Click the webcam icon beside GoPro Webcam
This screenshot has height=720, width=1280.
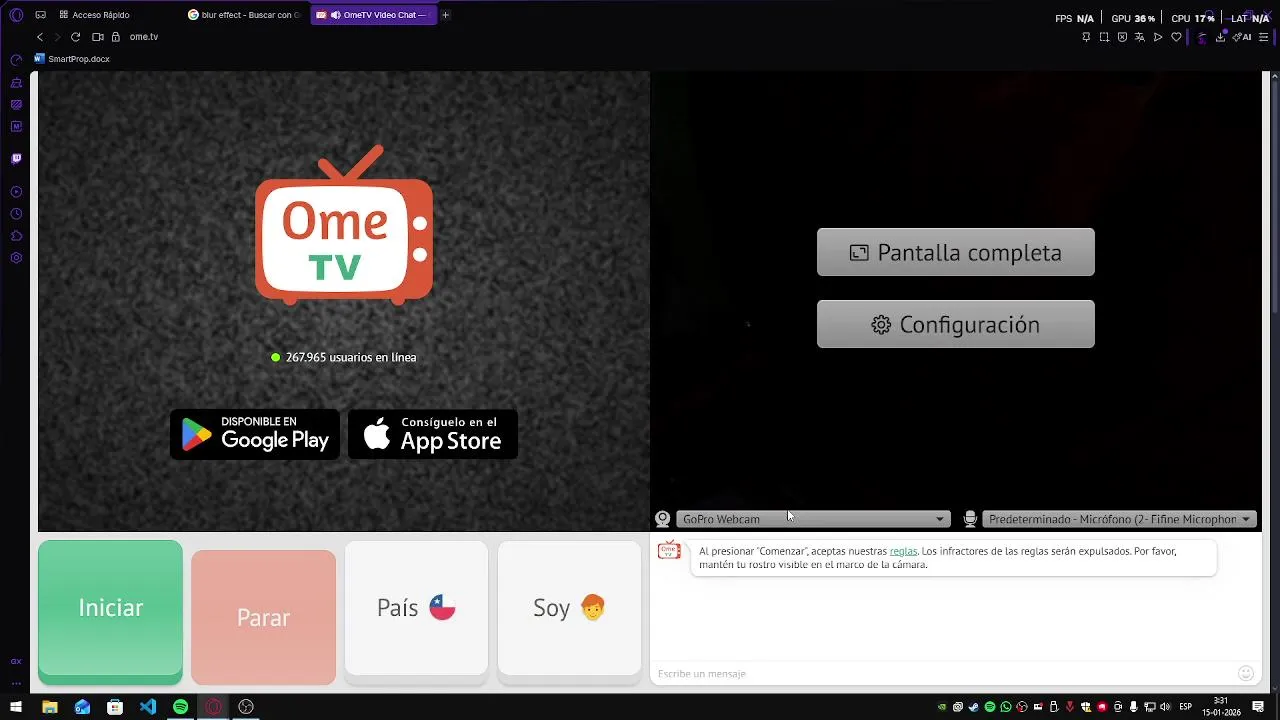click(x=662, y=519)
